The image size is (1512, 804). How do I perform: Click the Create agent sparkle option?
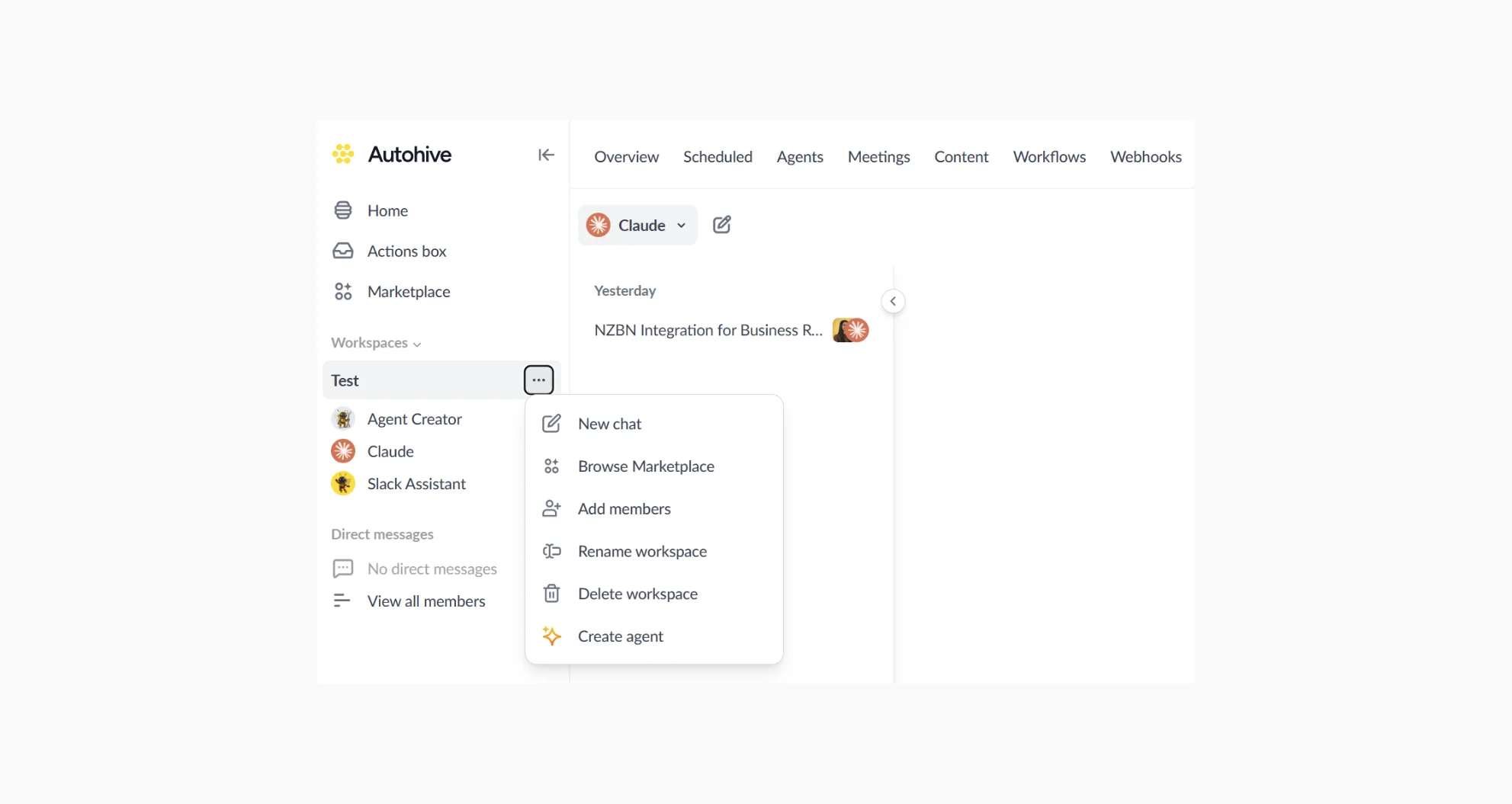pos(620,636)
